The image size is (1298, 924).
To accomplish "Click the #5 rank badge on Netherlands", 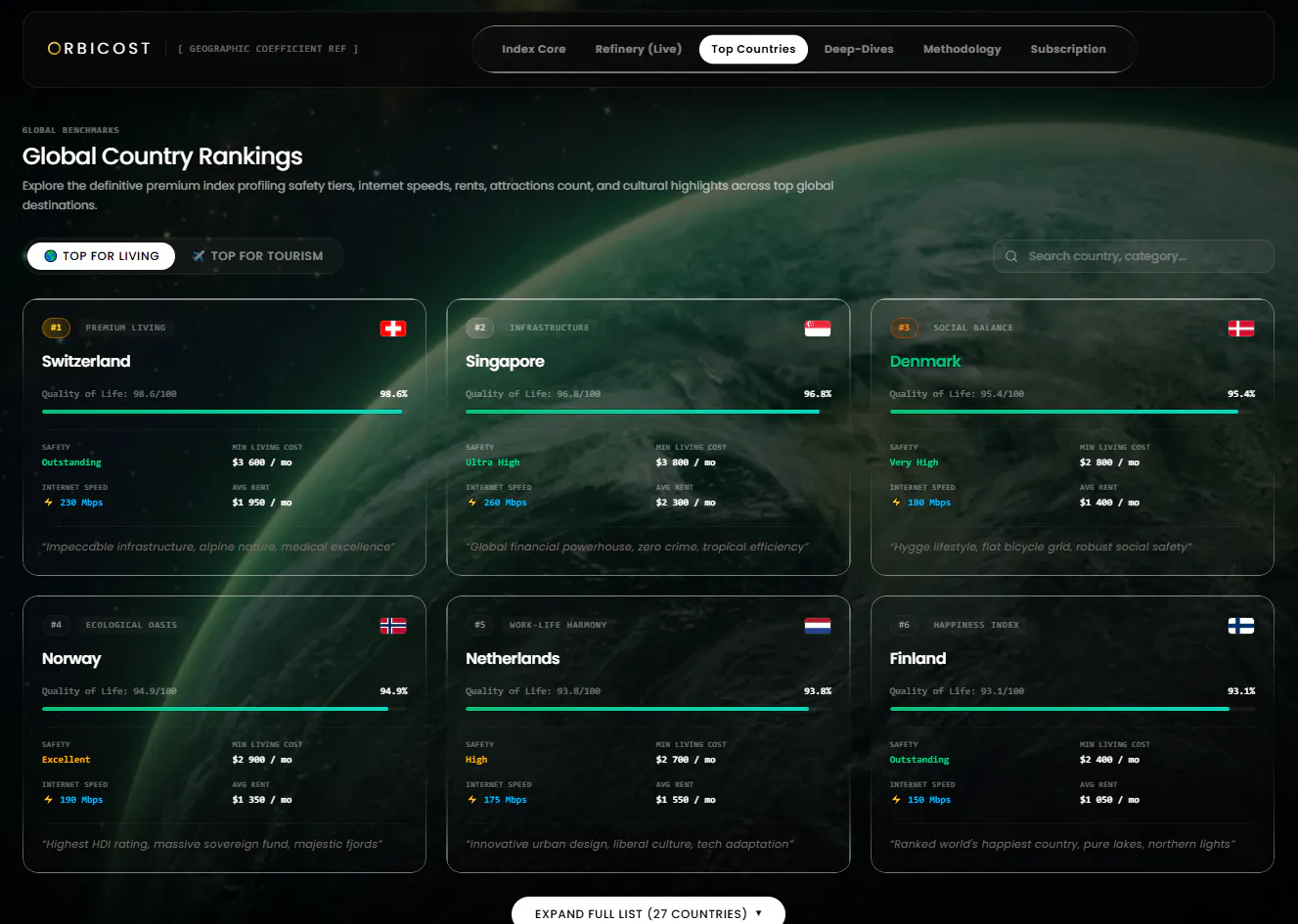I will (479, 625).
